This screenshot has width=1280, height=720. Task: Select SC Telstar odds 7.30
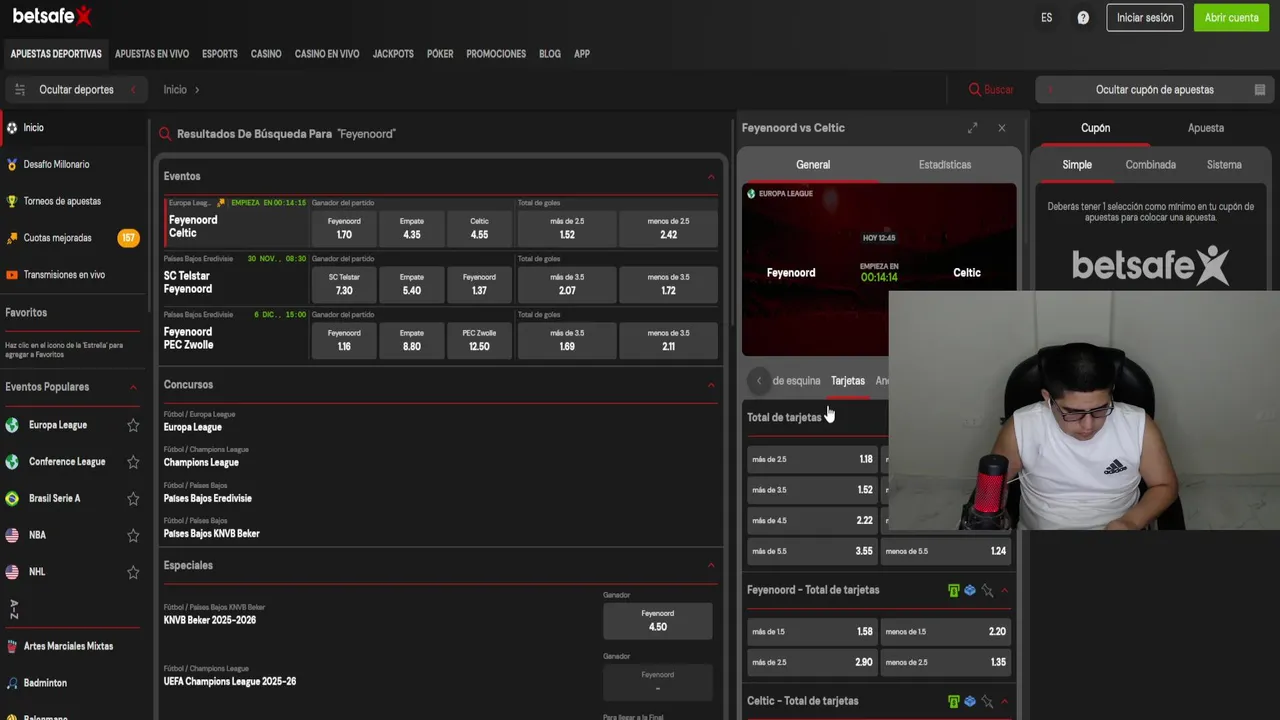tap(344, 285)
